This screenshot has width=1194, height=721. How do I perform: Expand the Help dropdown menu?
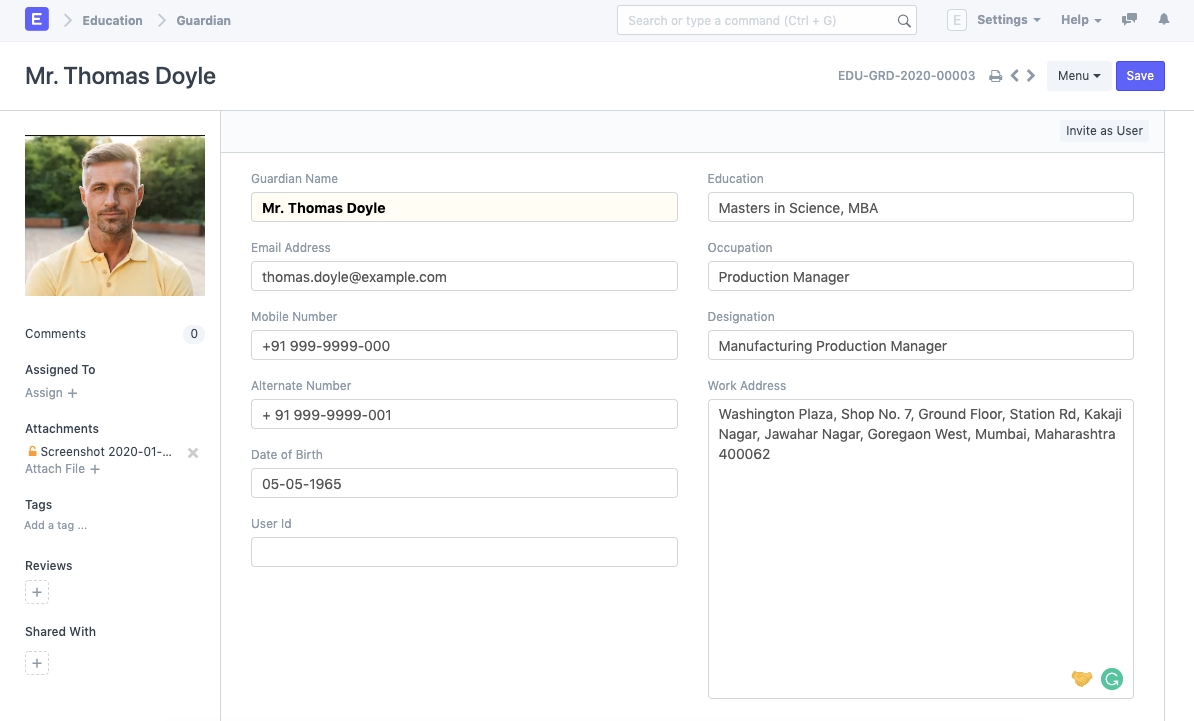1080,20
